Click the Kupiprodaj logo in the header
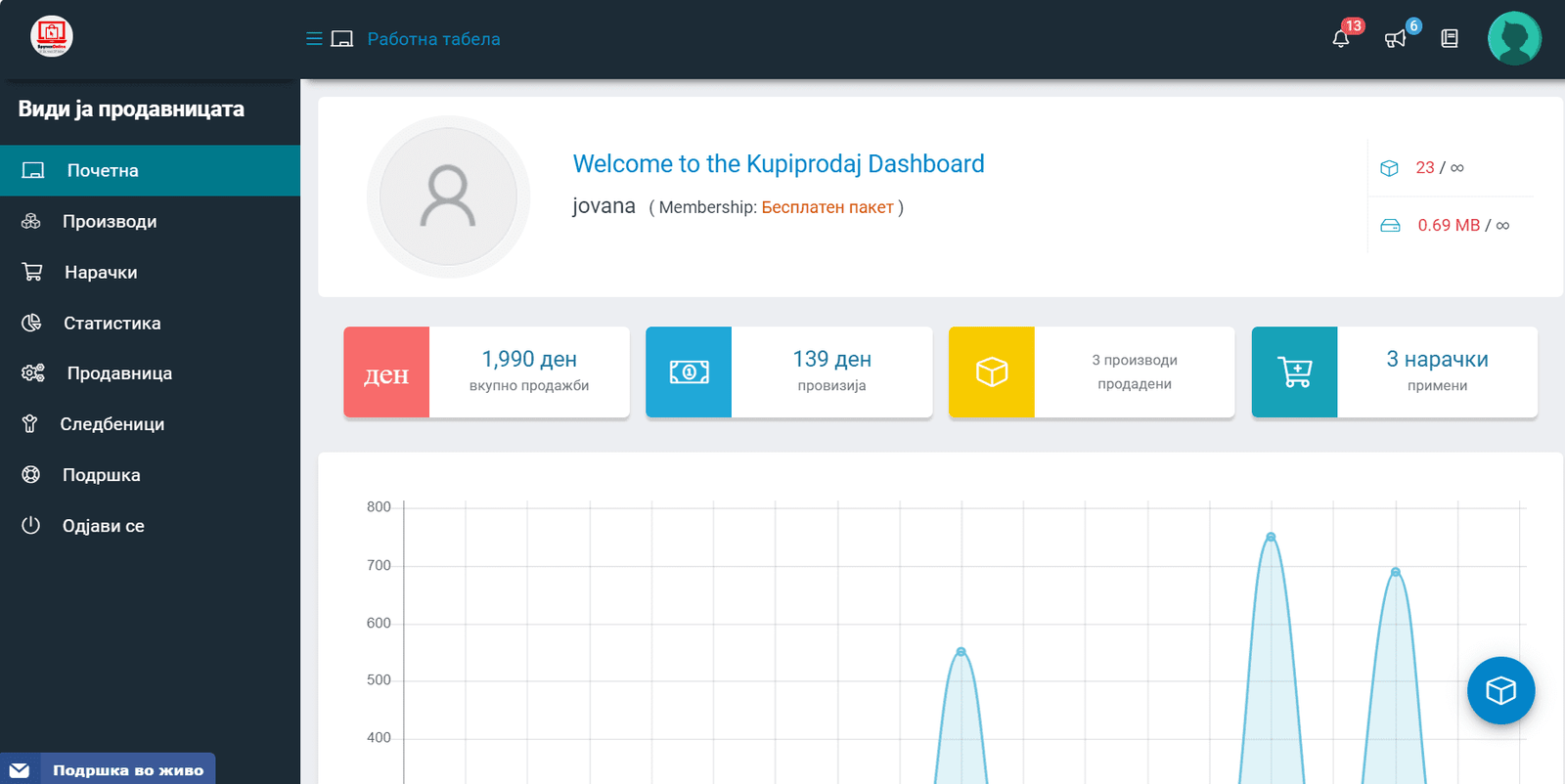This screenshot has height=784, width=1565. coord(52,36)
